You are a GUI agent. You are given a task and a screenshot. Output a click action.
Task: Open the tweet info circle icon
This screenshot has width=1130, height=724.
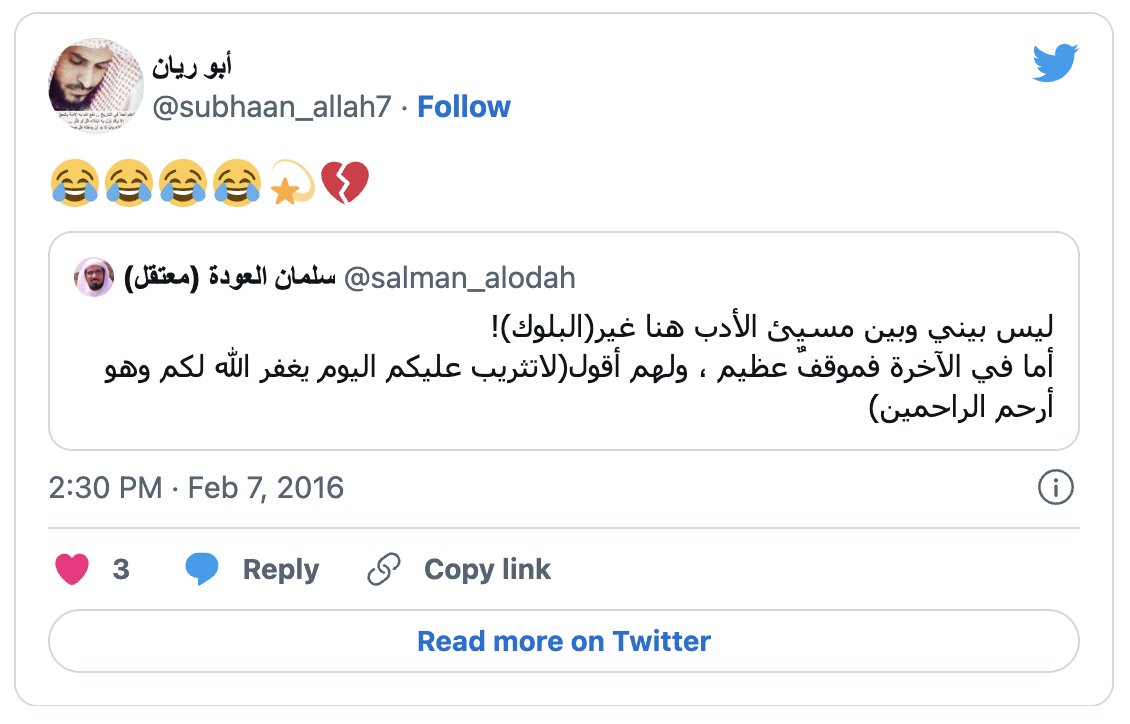[x=1056, y=488]
